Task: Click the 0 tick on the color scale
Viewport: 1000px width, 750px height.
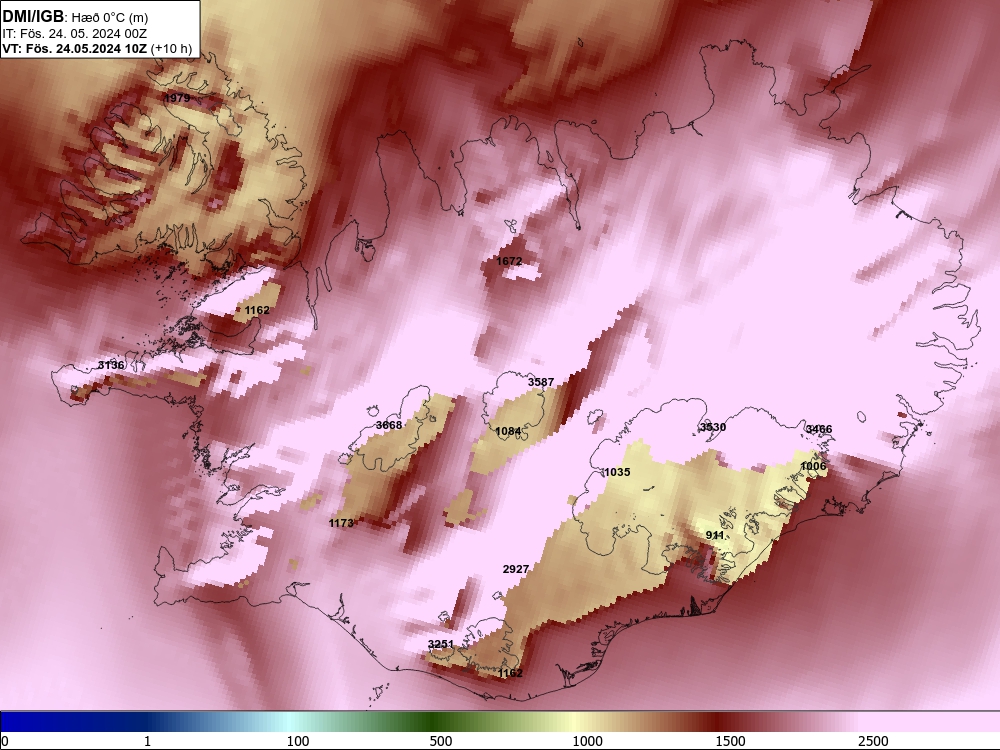Action: click(x=5, y=741)
